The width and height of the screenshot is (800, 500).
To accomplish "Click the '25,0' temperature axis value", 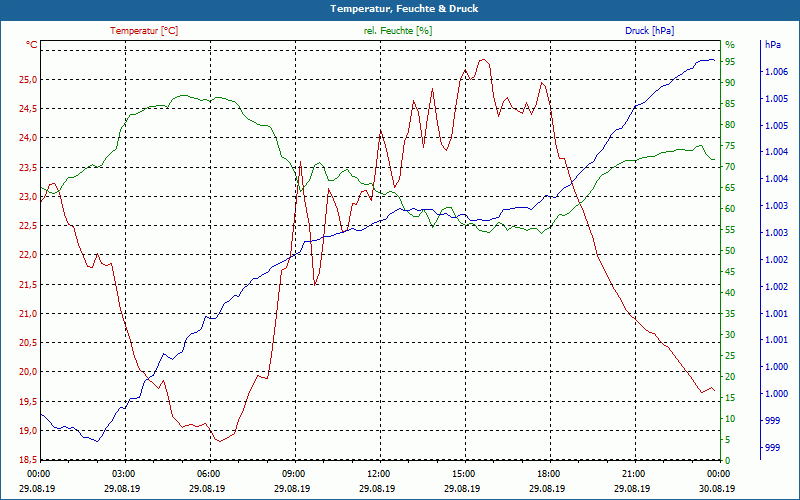I will 29,80.
